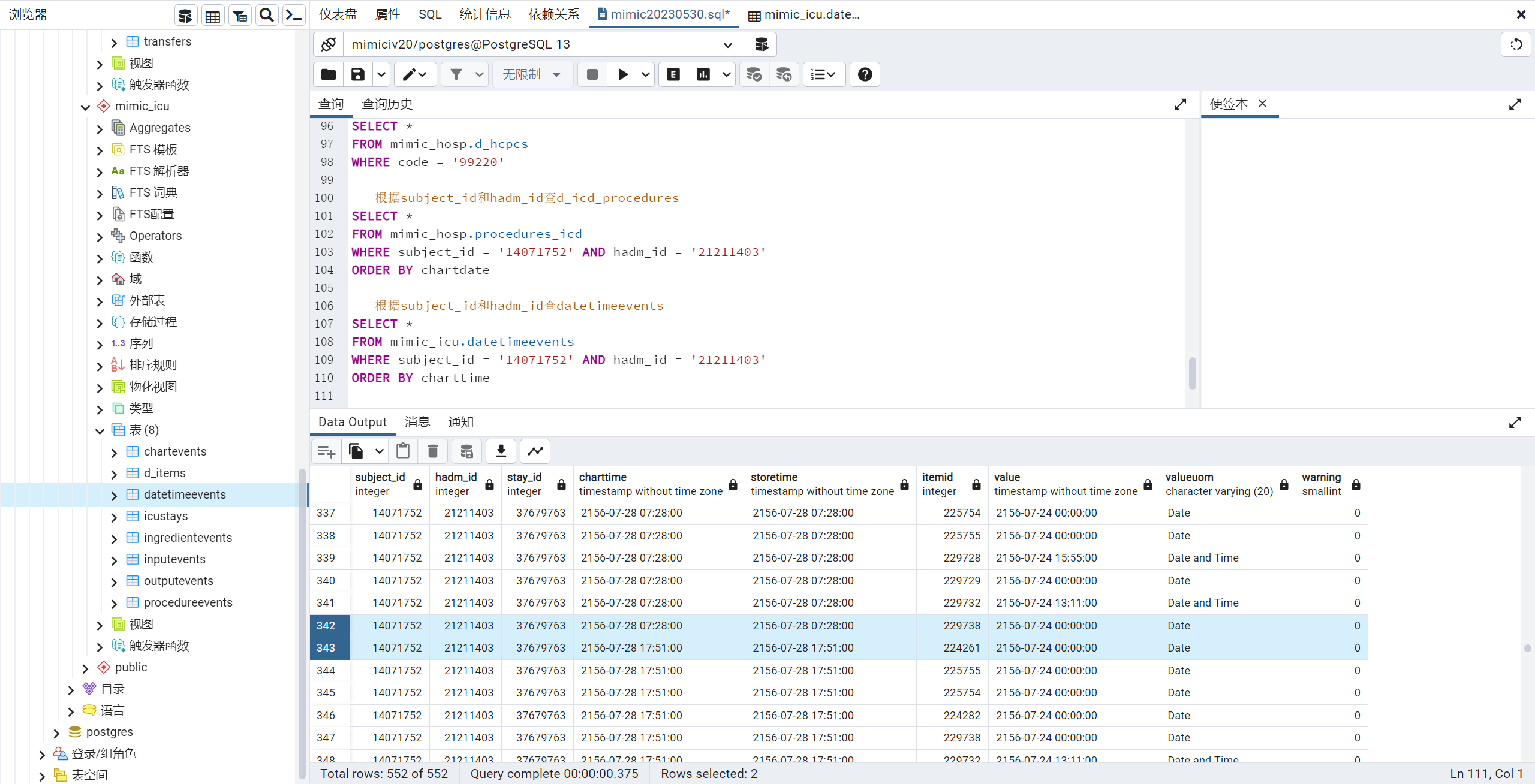Click the Execute query play button
Viewport: 1535px width, 784px height.
[622, 74]
